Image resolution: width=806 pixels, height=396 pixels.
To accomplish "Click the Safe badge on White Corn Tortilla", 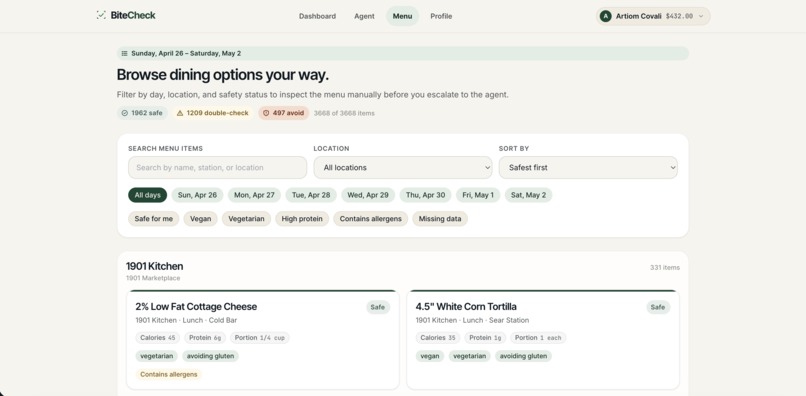I will click(658, 307).
